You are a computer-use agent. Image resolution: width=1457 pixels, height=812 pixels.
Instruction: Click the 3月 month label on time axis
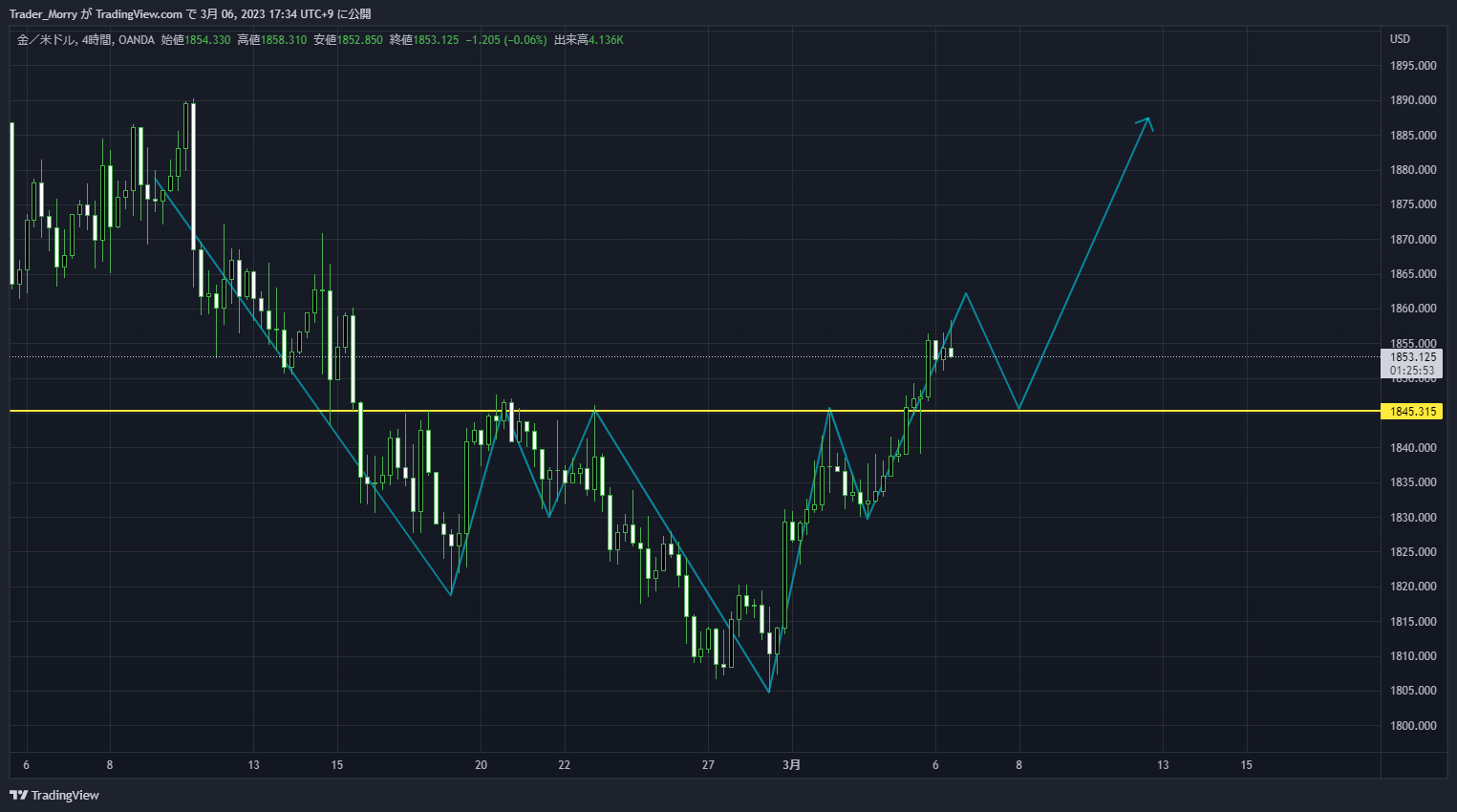click(791, 765)
